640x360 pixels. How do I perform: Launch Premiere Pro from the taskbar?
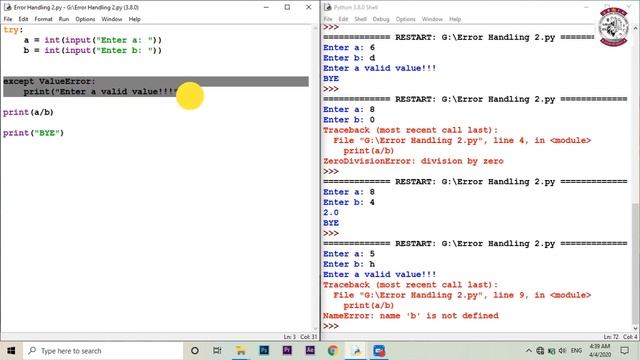[287, 350]
